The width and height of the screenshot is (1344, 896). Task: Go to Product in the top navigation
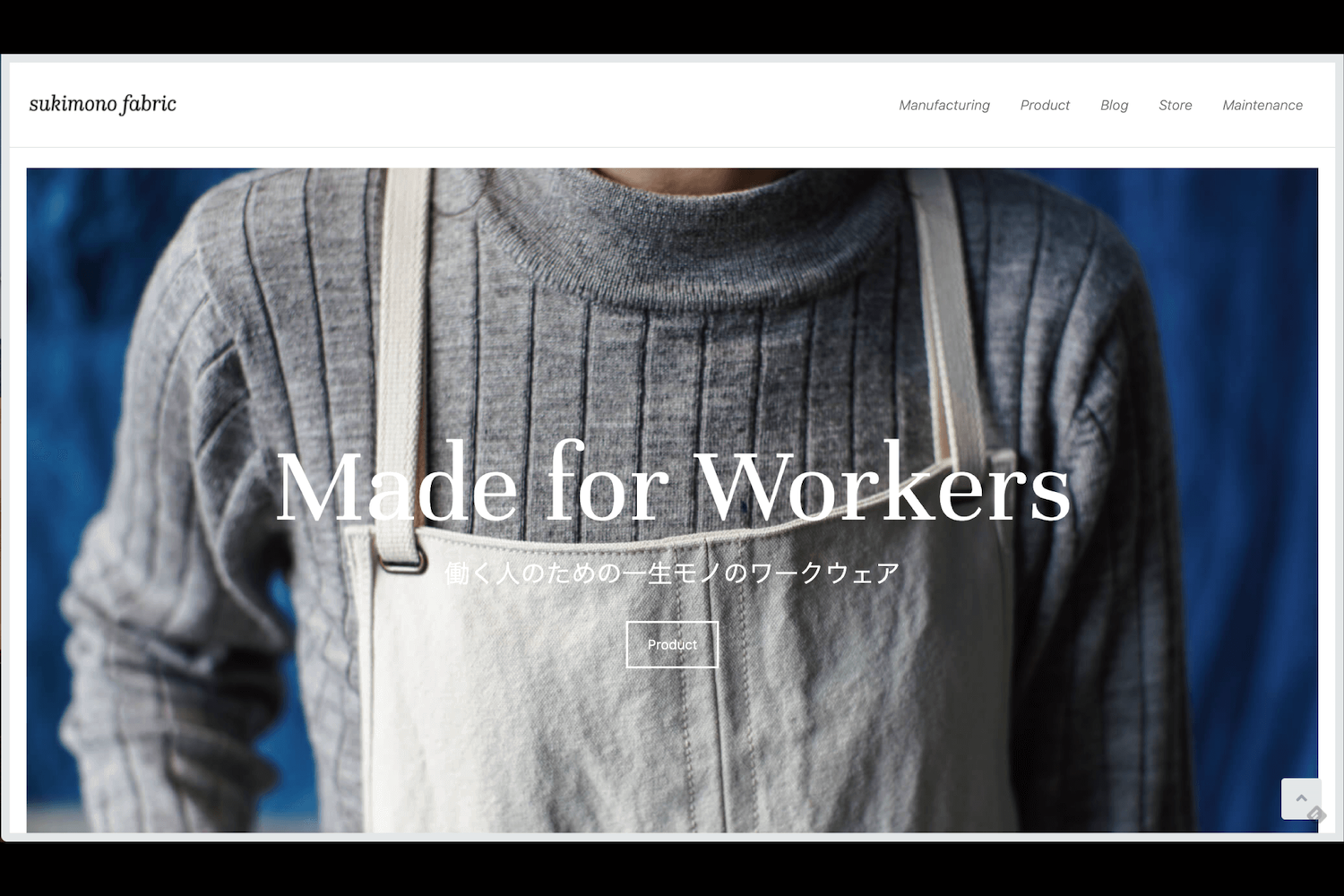coord(1045,105)
